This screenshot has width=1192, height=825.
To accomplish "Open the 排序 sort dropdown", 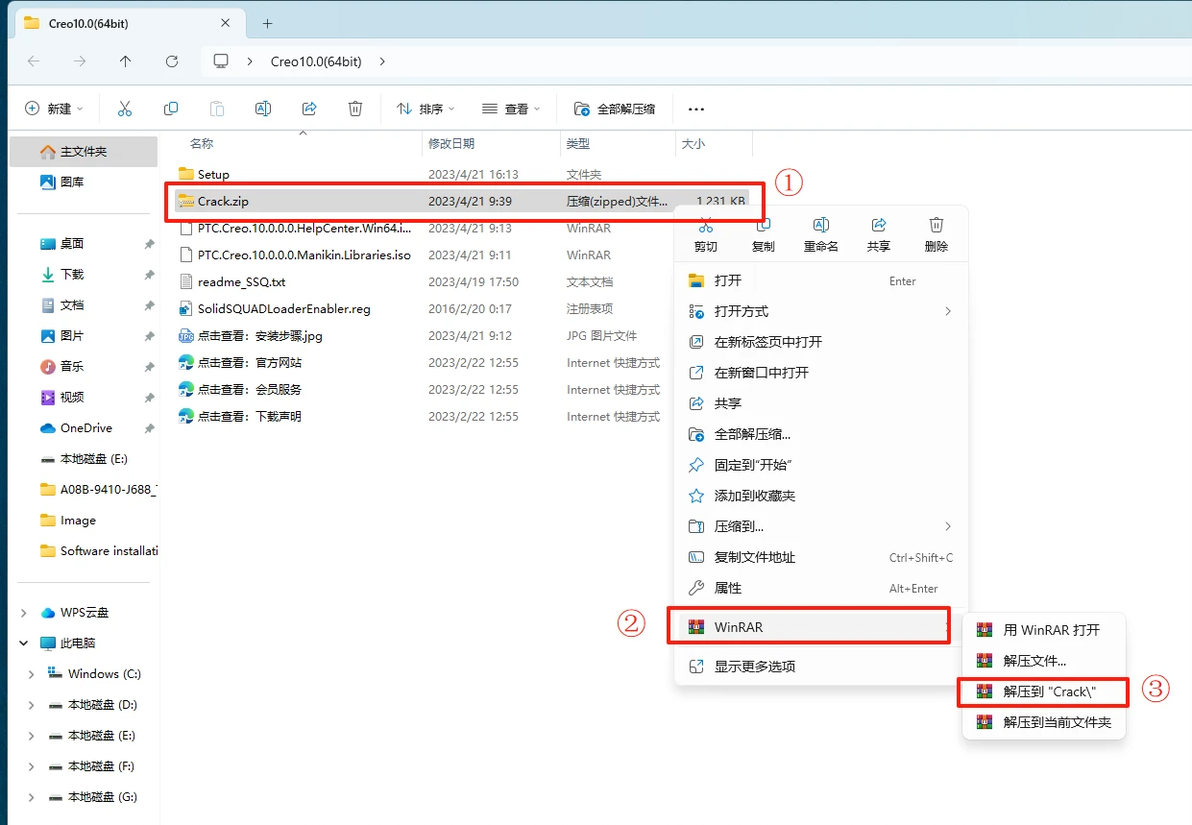I will click(x=426, y=109).
